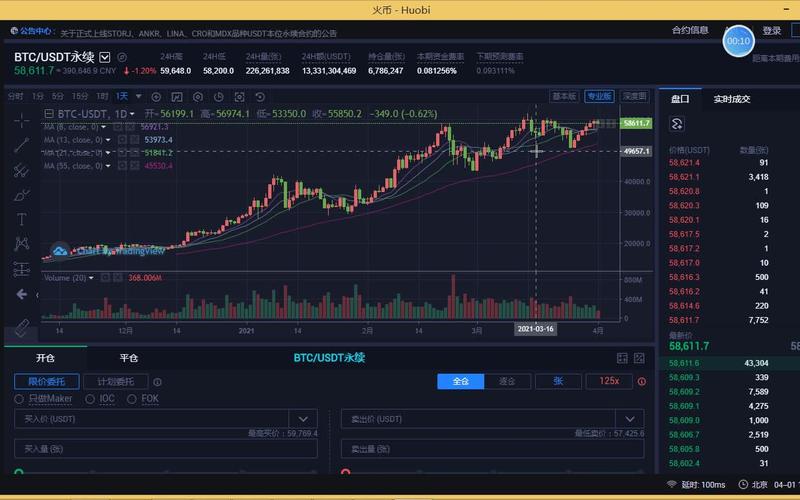Open the calculator icon in order panel
The height and width of the screenshot is (500, 800).
(622, 358)
